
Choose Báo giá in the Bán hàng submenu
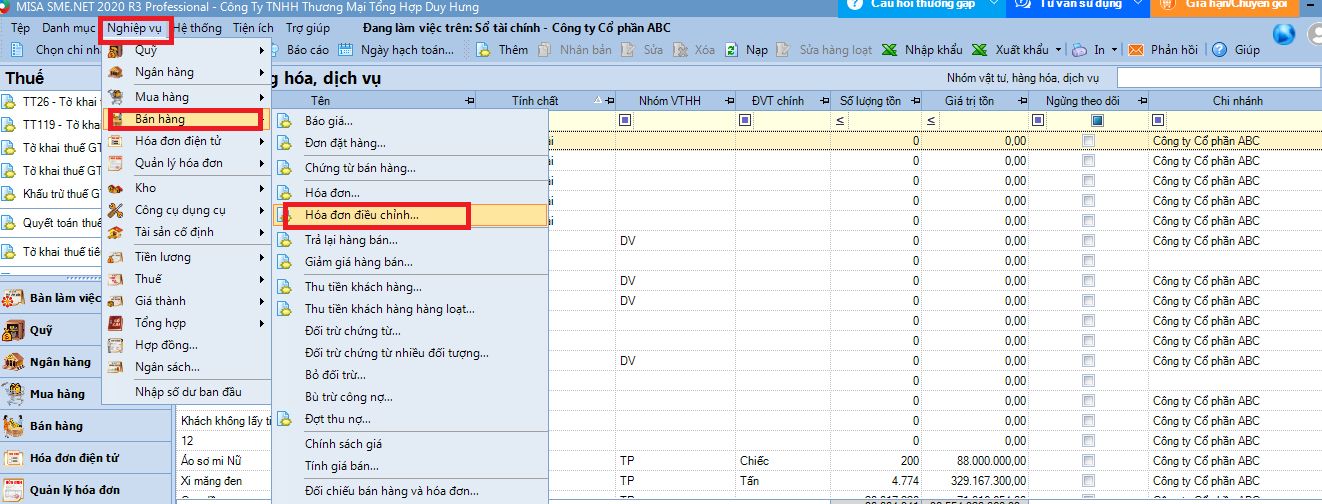(x=411, y=121)
